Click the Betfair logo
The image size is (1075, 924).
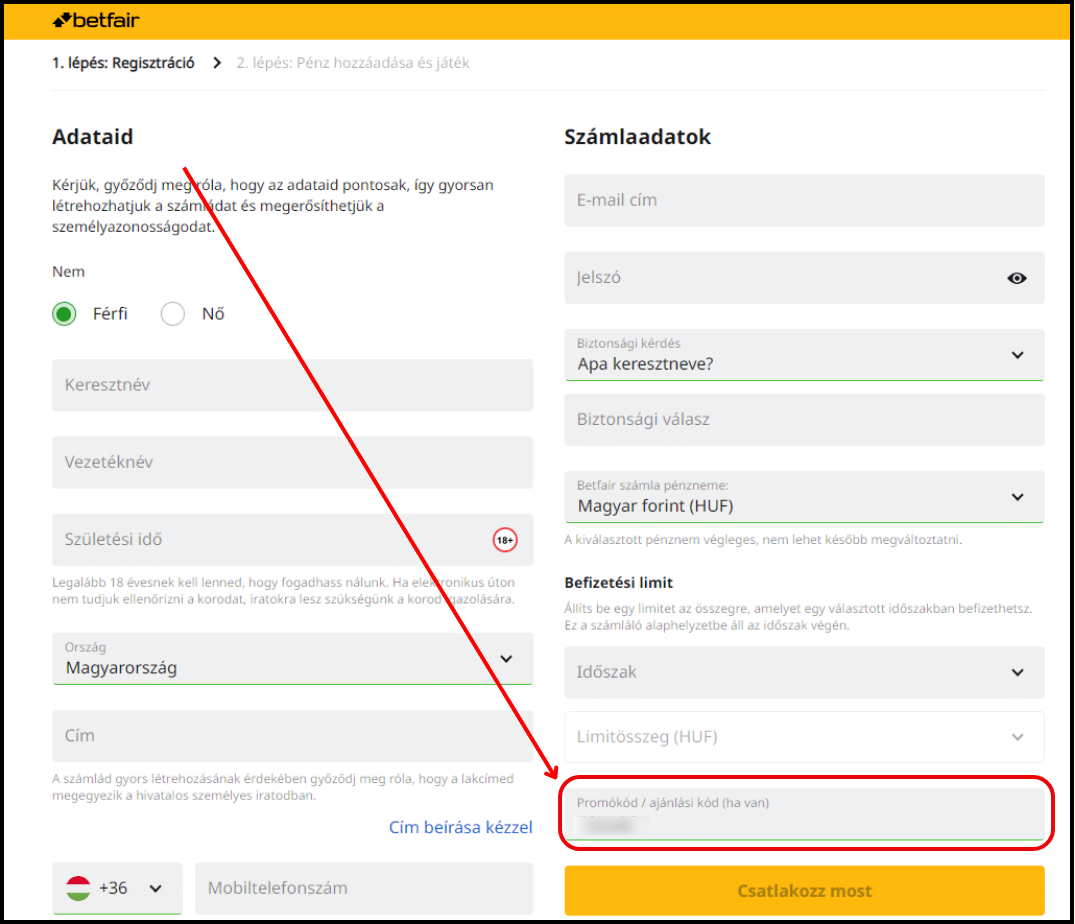tap(95, 20)
